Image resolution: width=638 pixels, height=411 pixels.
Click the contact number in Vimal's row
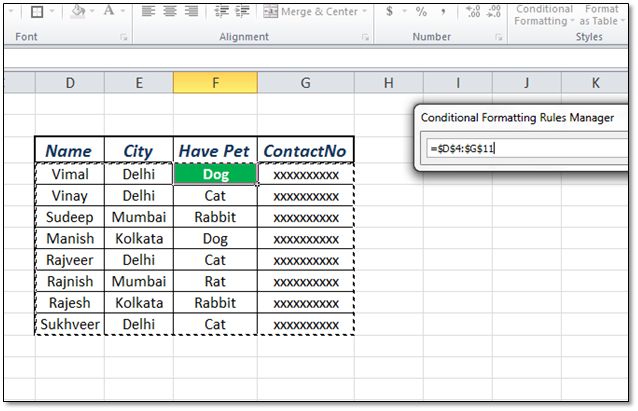pos(306,174)
